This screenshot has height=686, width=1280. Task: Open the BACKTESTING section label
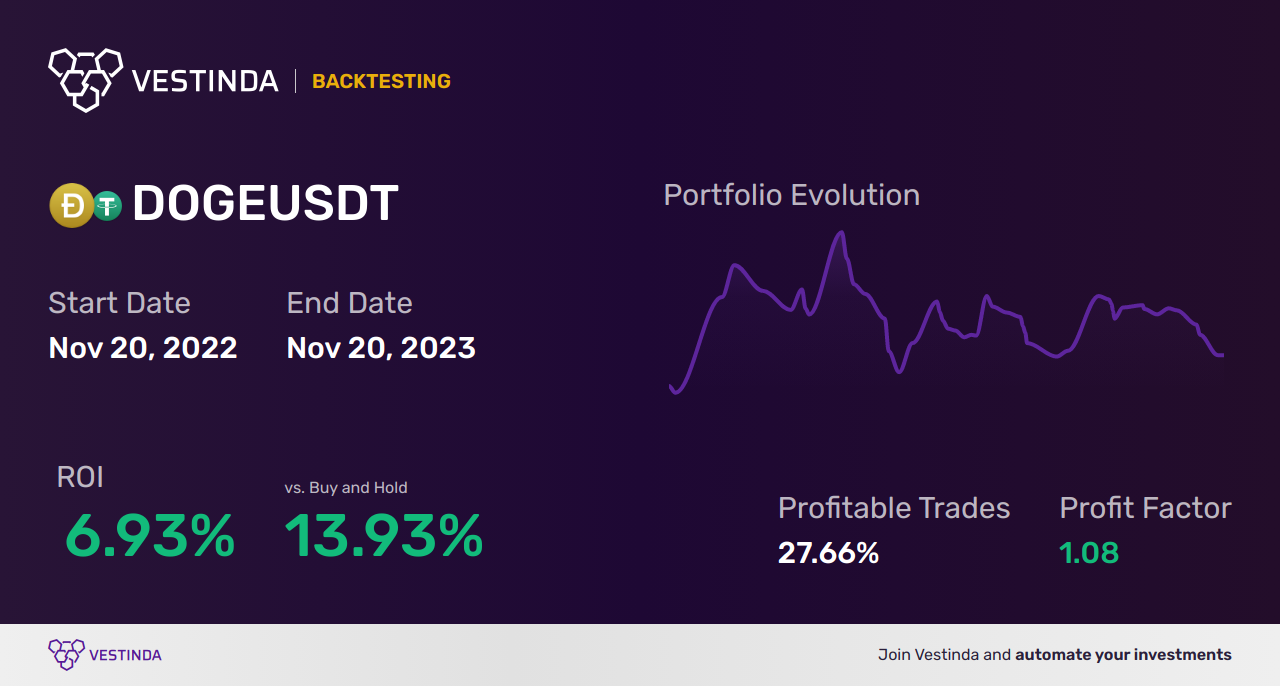point(381,81)
